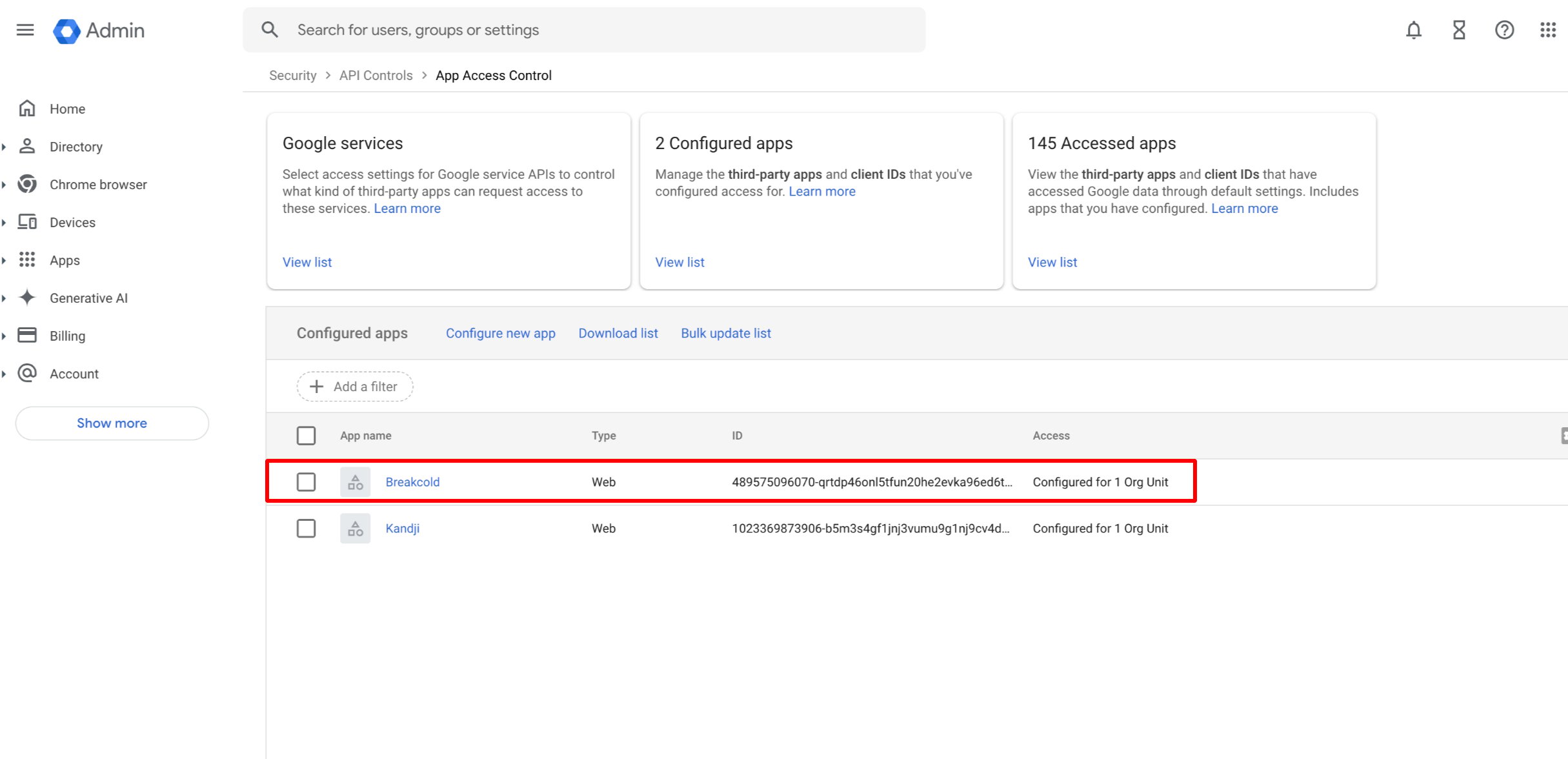View list under 145 Accessed apps

pos(1052,262)
